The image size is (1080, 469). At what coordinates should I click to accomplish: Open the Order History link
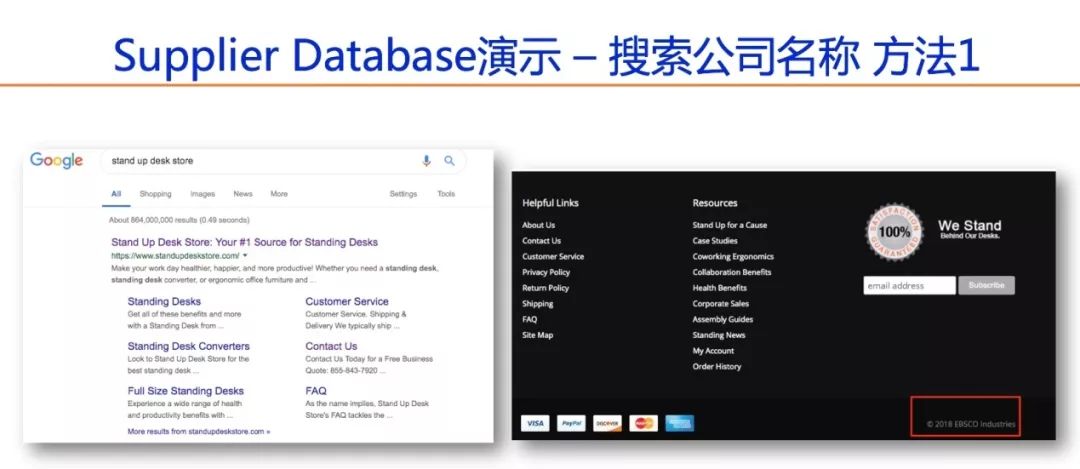tap(717, 367)
